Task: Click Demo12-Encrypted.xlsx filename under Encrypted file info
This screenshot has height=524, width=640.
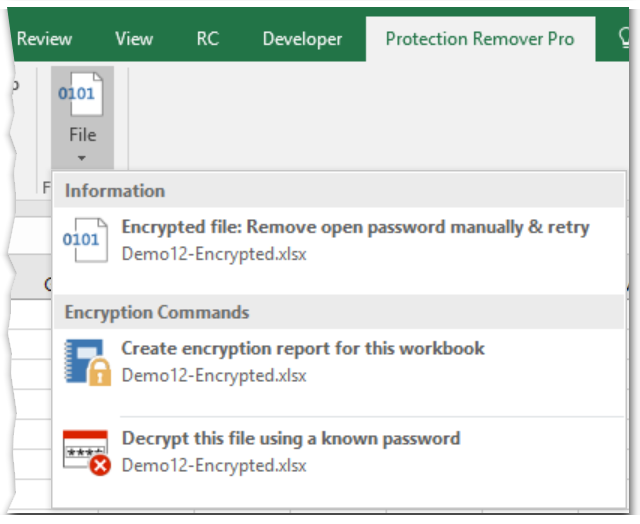Action: pos(214,254)
